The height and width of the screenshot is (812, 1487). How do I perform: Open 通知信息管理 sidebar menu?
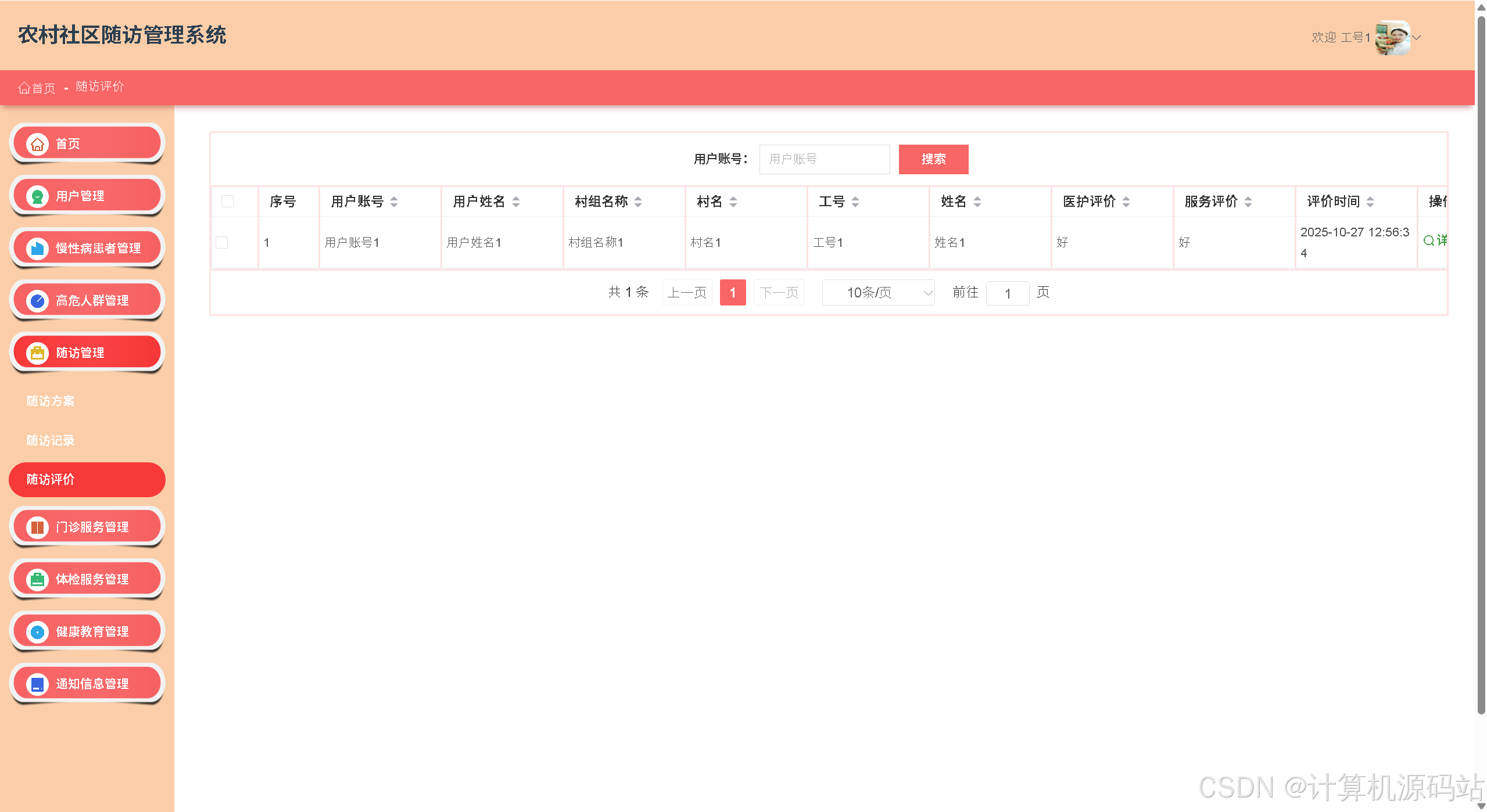[87, 684]
